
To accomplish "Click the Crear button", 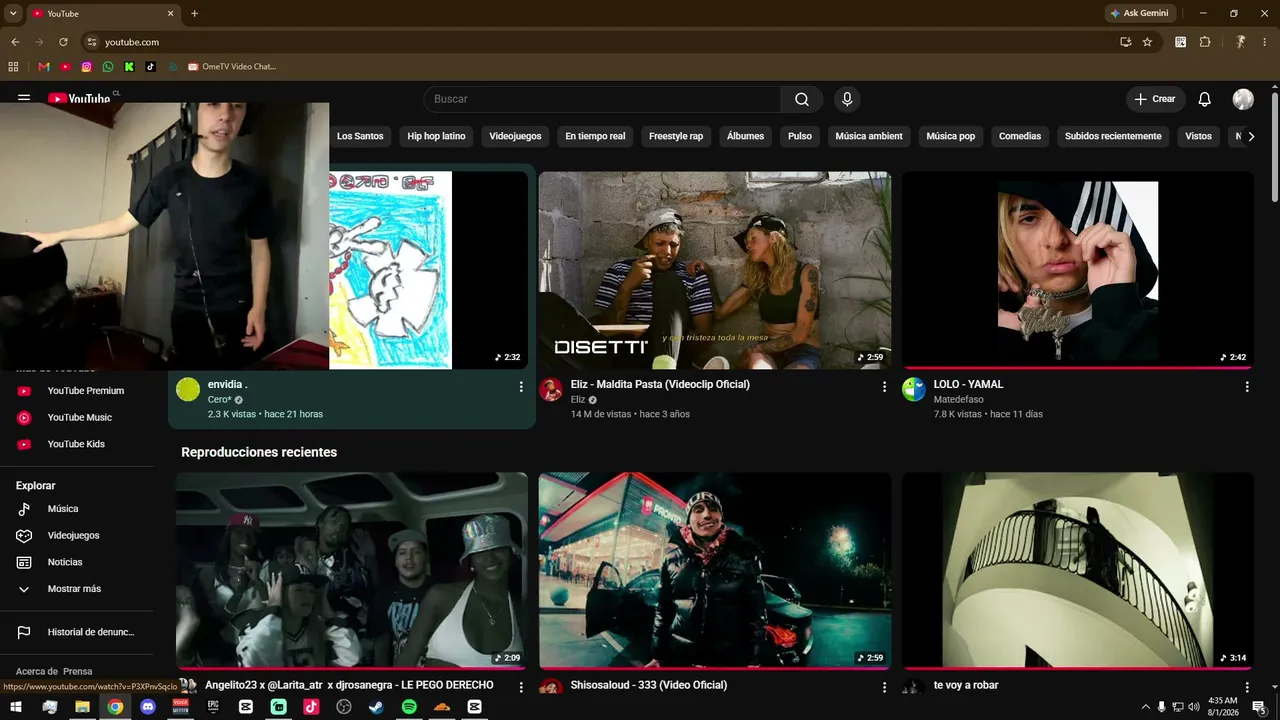I will point(1155,99).
